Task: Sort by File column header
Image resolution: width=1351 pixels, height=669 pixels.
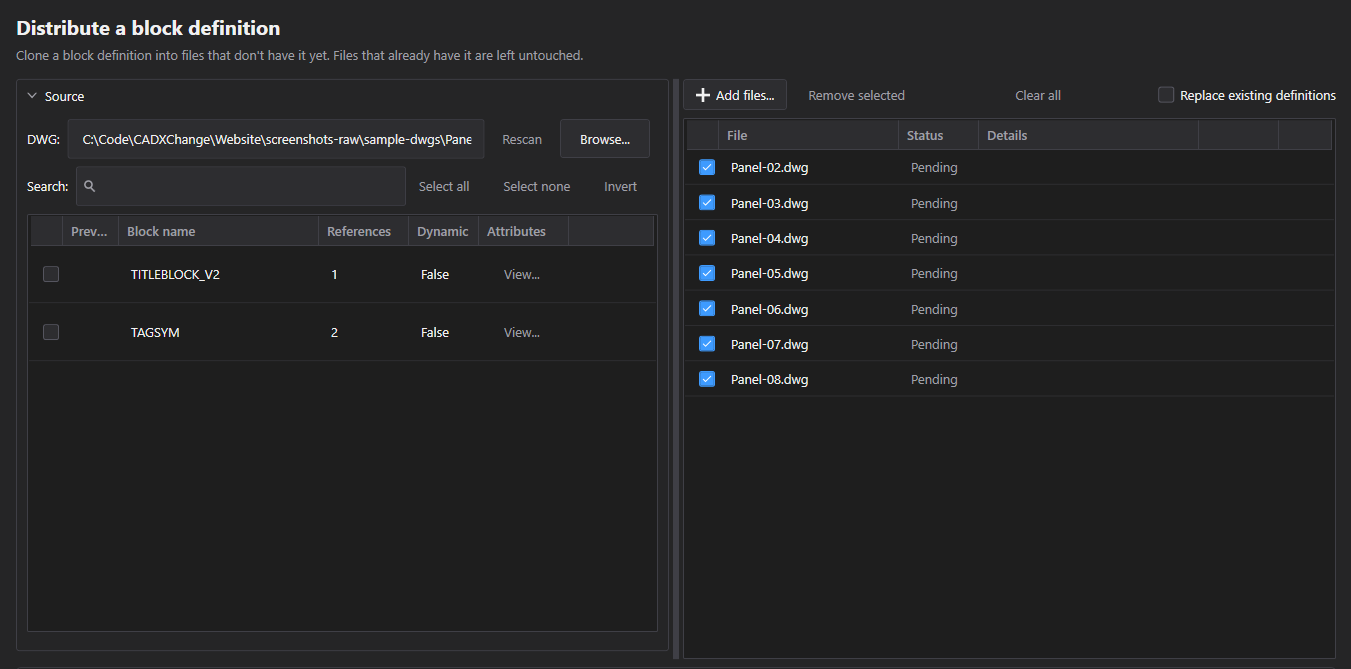Action: (x=808, y=135)
